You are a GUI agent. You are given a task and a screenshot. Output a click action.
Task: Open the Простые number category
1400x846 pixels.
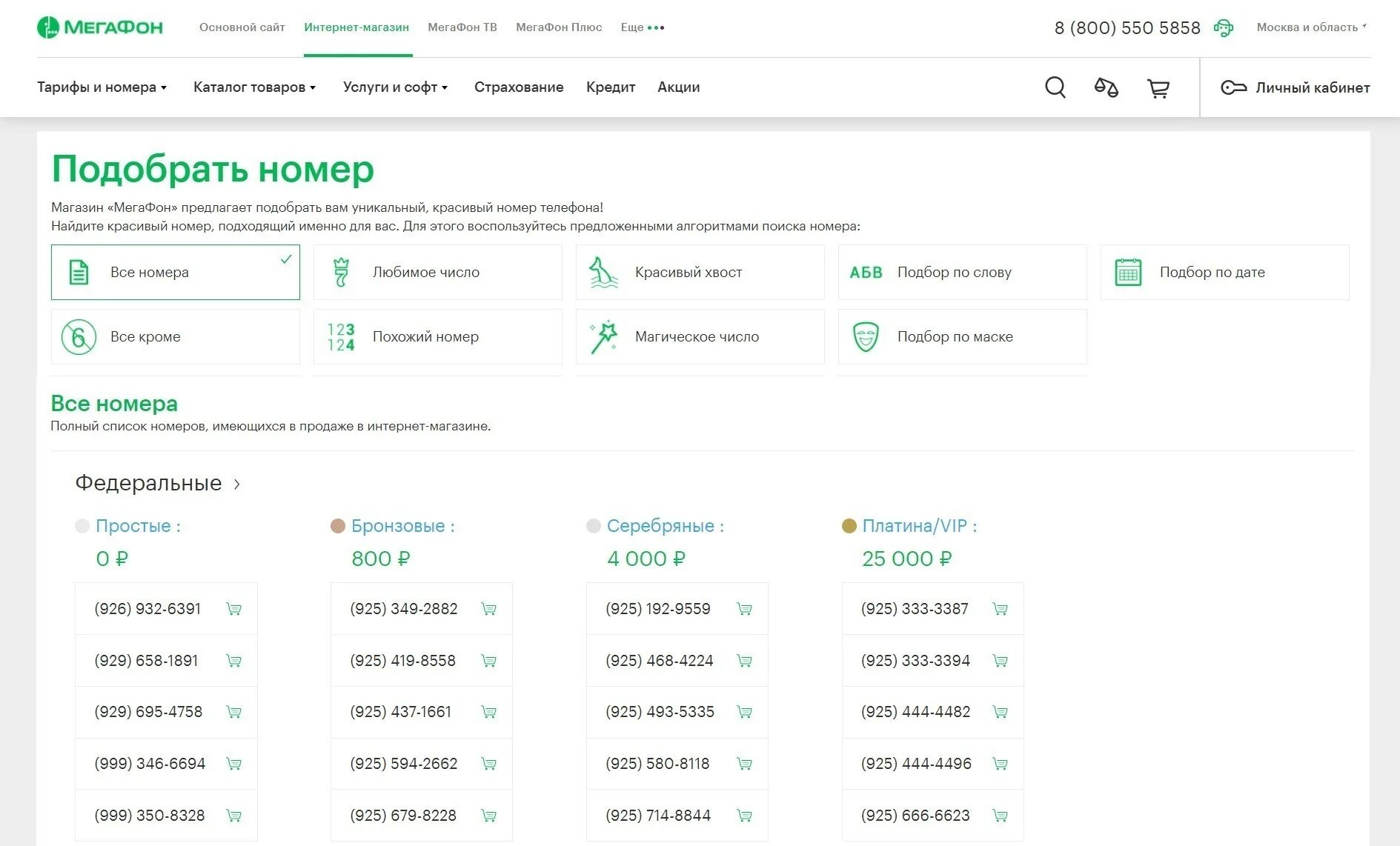138,526
